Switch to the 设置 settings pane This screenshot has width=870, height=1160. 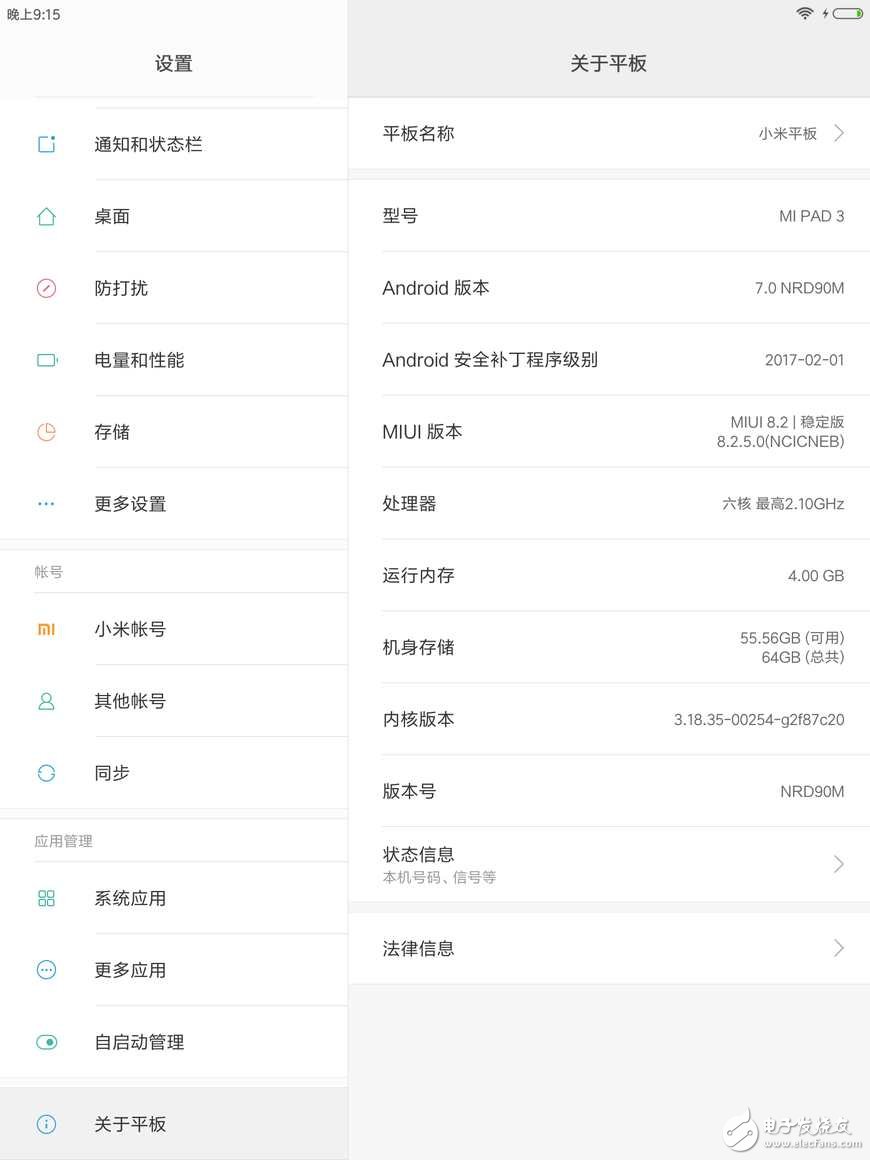174,63
